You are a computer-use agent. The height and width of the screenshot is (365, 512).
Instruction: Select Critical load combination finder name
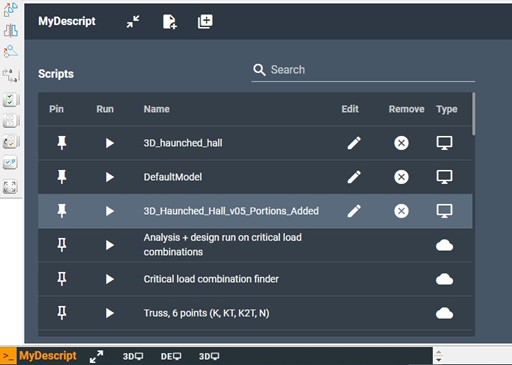[211, 279]
